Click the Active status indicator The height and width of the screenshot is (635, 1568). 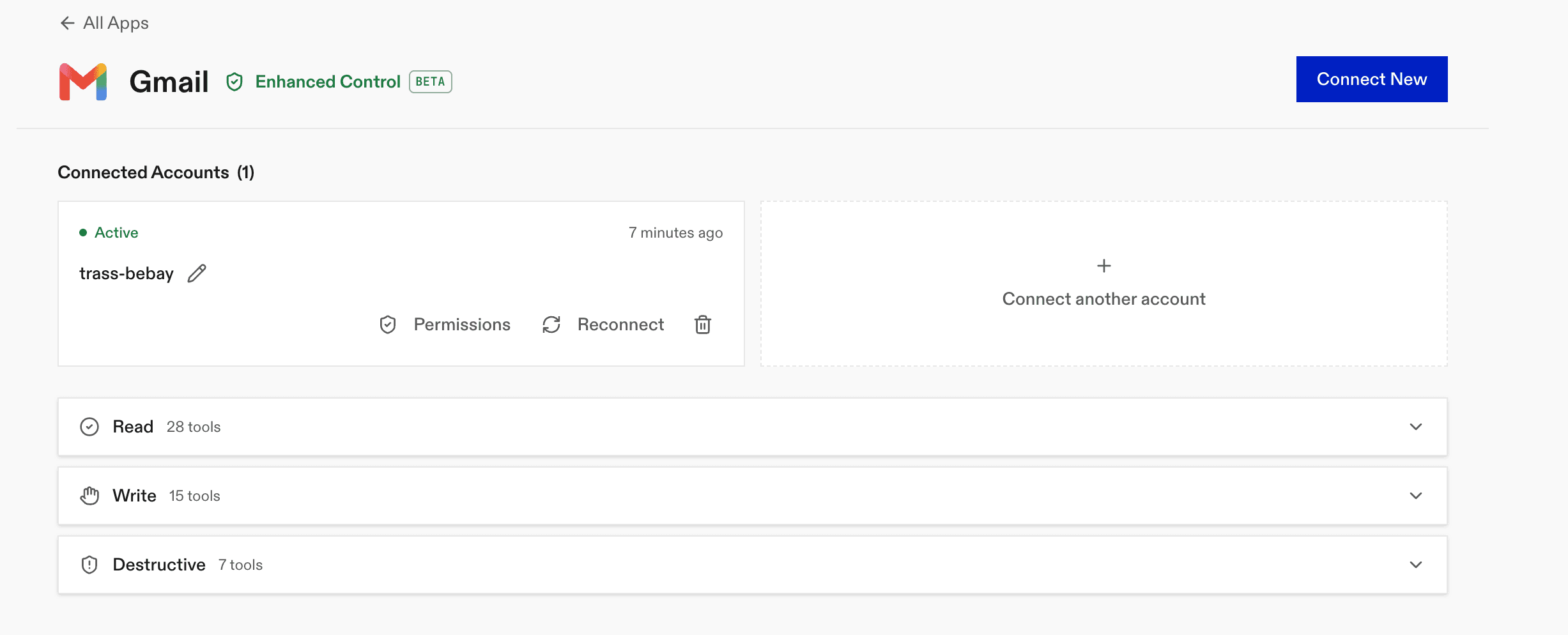pos(109,233)
